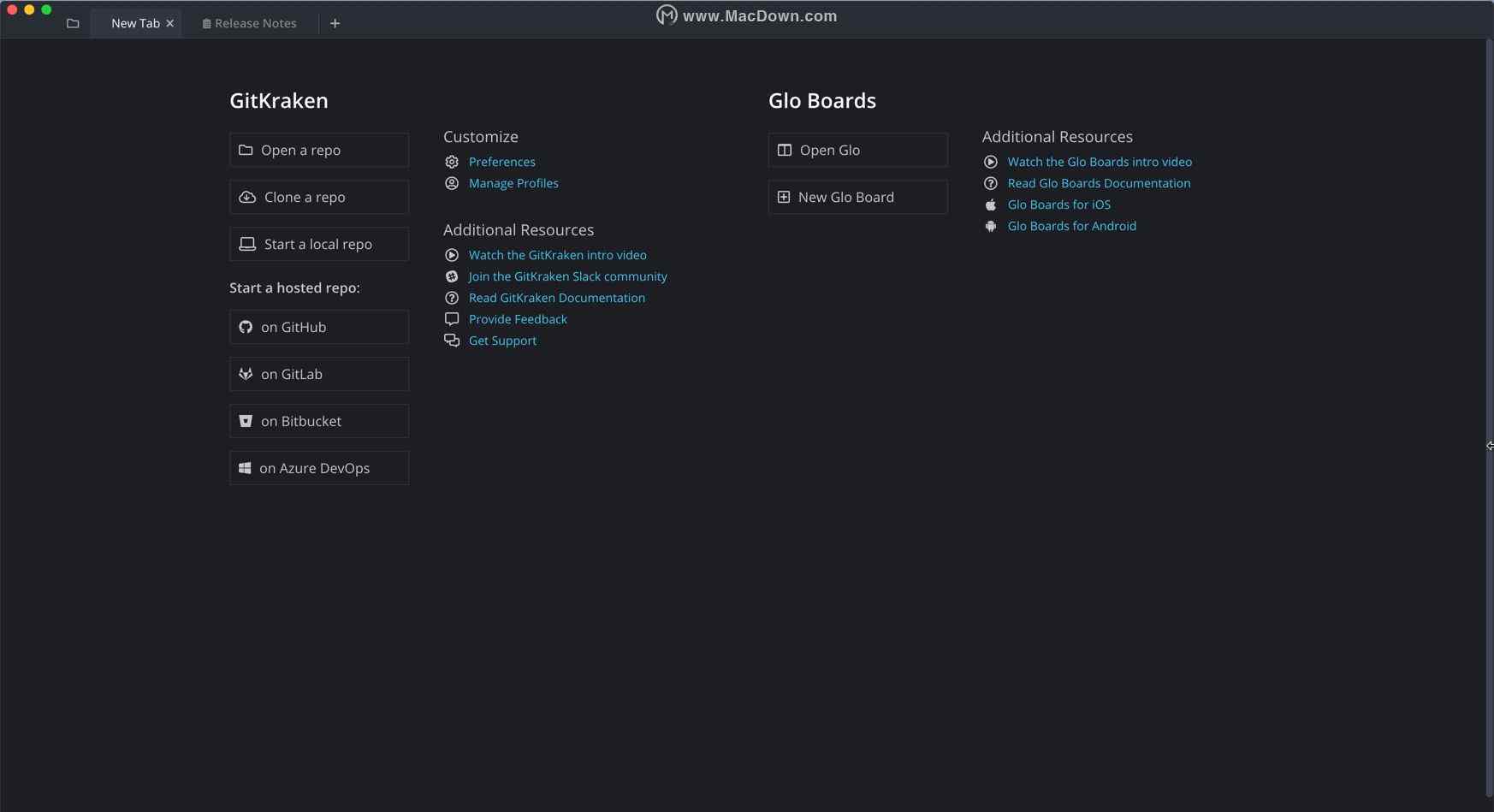Add a new tab with the plus icon

(x=335, y=23)
